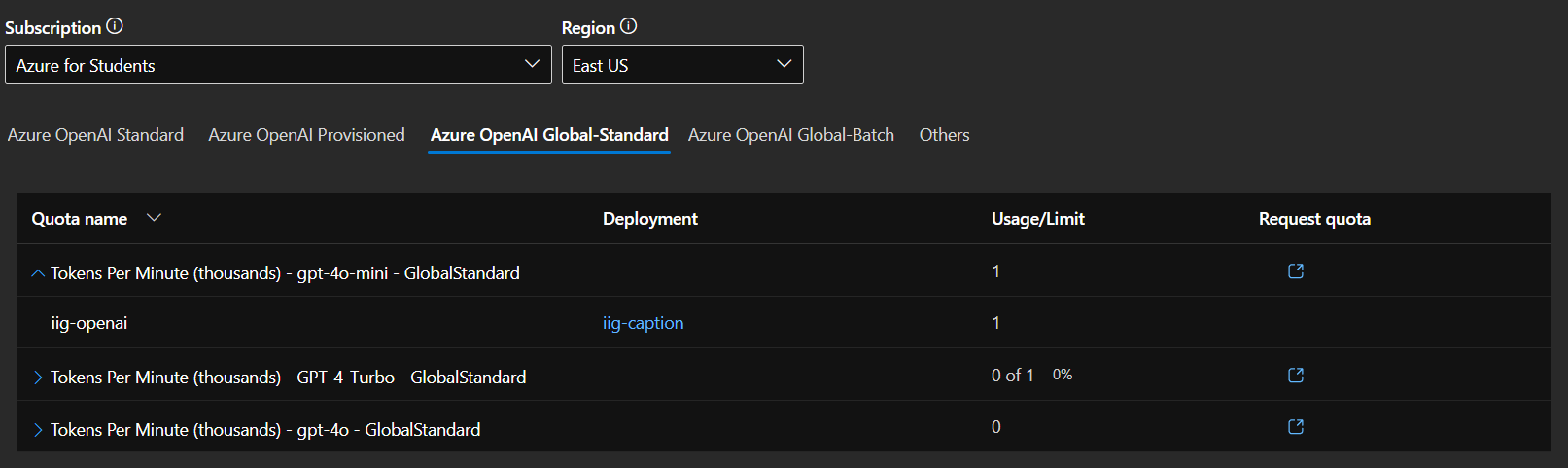Open the Subscription dropdown showing Azure for Students

(x=278, y=64)
